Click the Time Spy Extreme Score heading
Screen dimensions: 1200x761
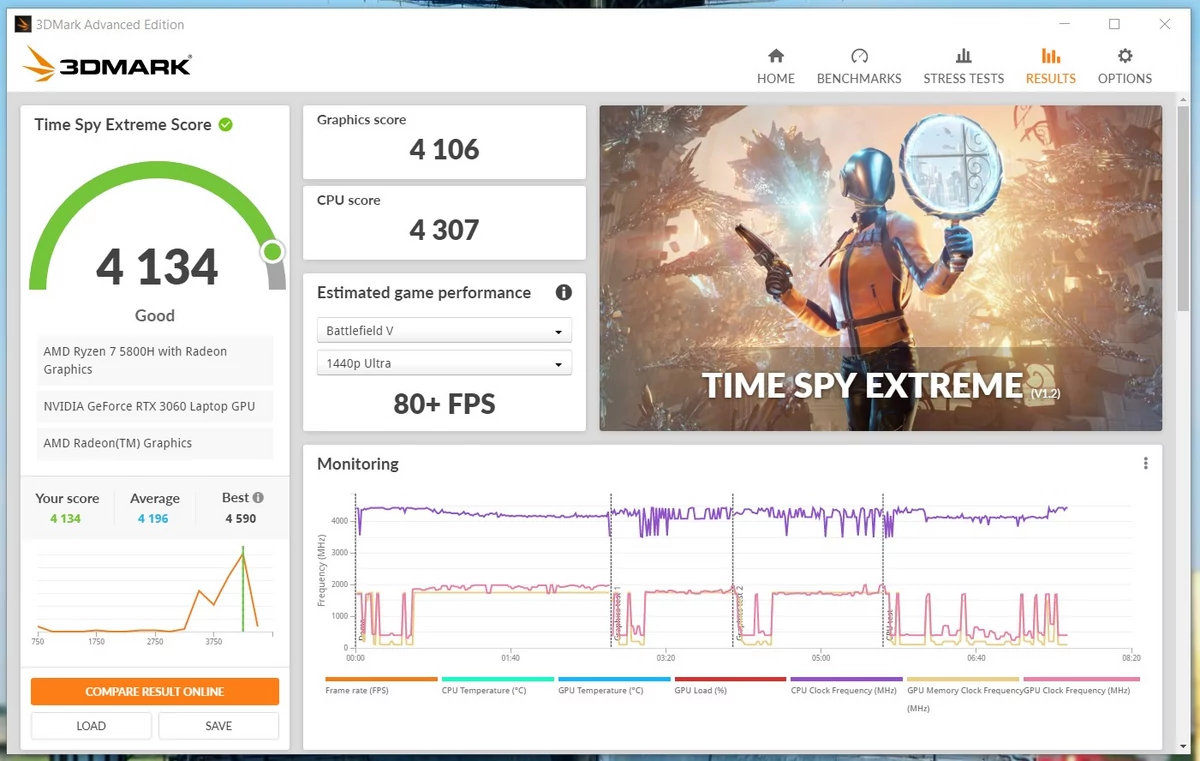click(123, 124)
